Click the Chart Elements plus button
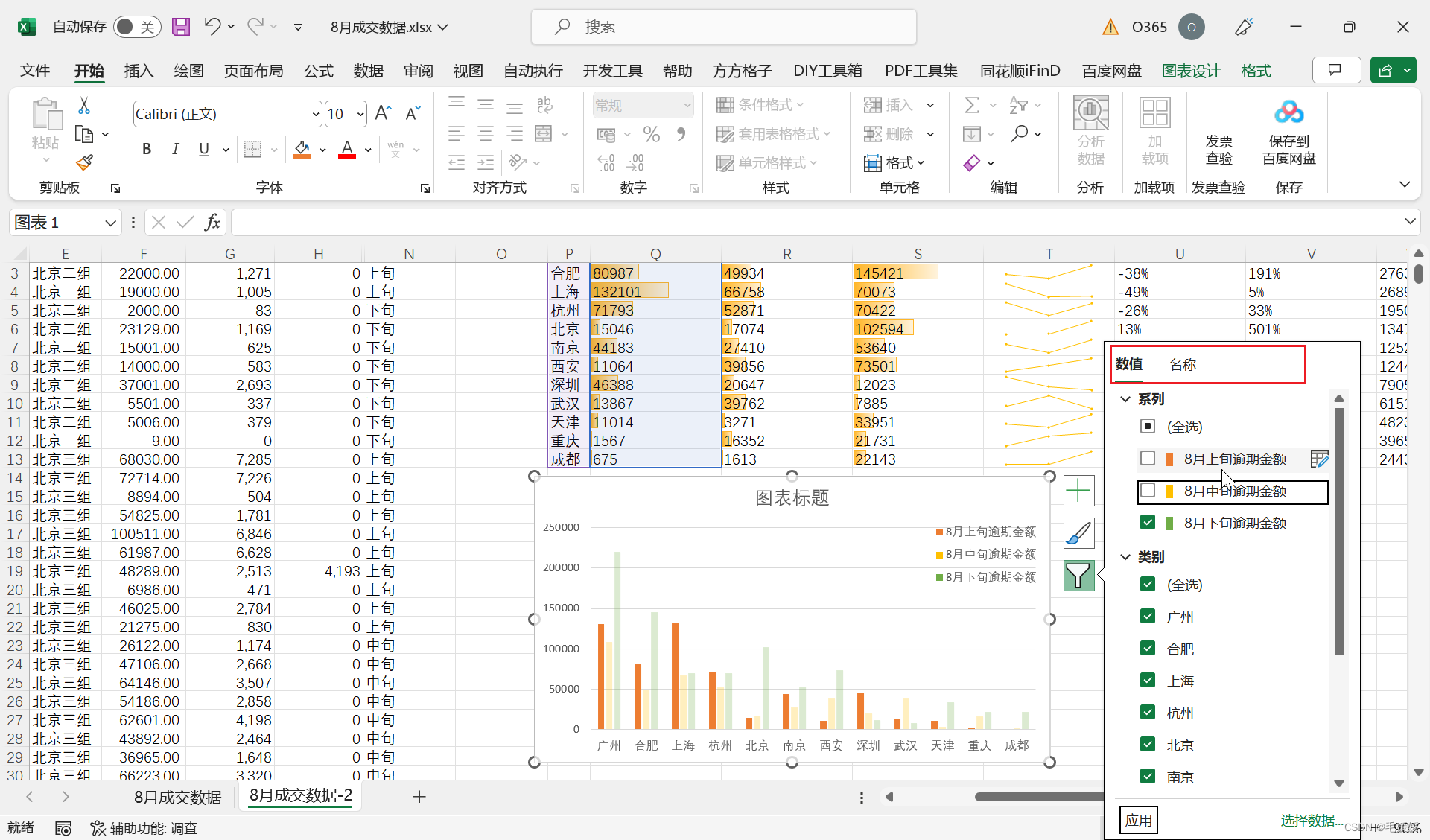Viewport: 1430px width, 840px height. (1078, 491)
